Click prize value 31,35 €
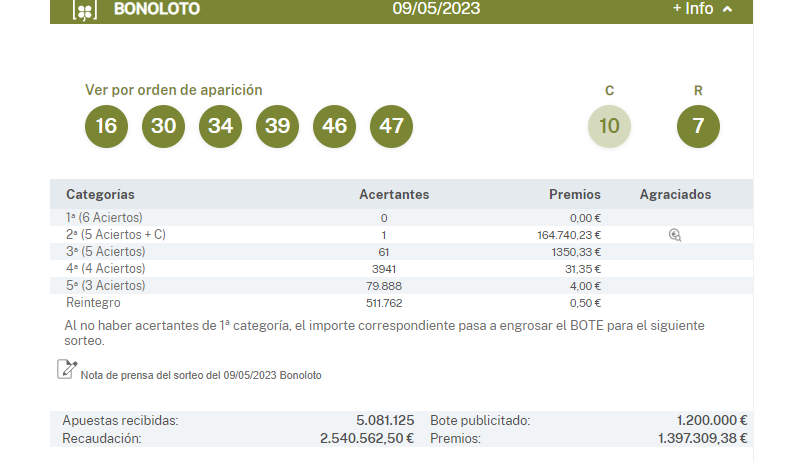The image size is (800, 462). click(583, 269)
